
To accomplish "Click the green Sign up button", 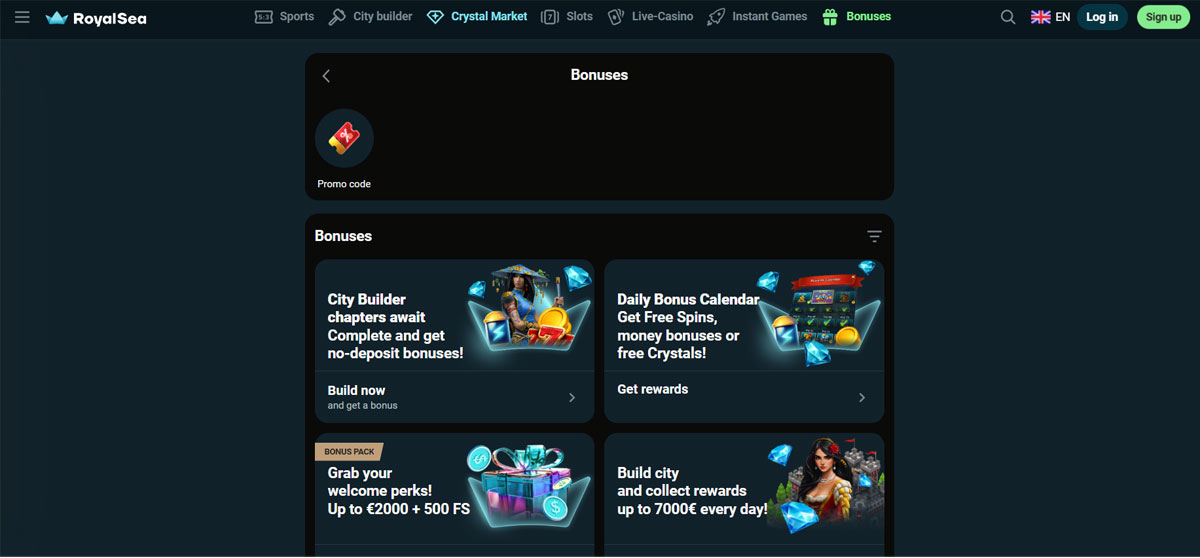I will point(1163,17).
